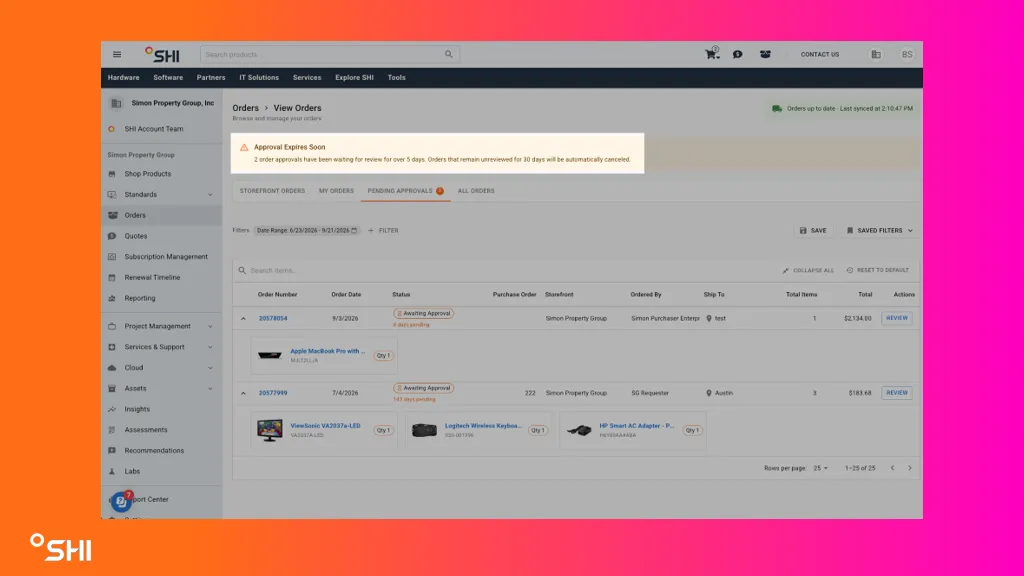Click the search magnifier icon in product search
The image size is (1024, 576).
tap(449, 54)
